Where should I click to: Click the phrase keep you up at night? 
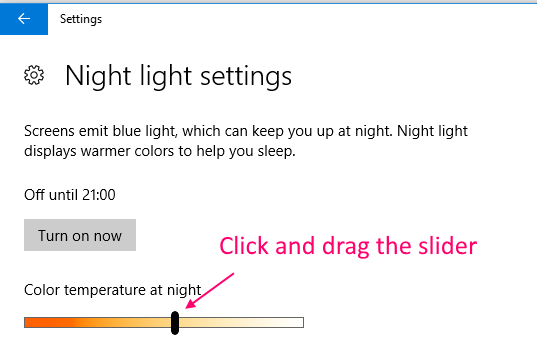(x=322, y=131)
